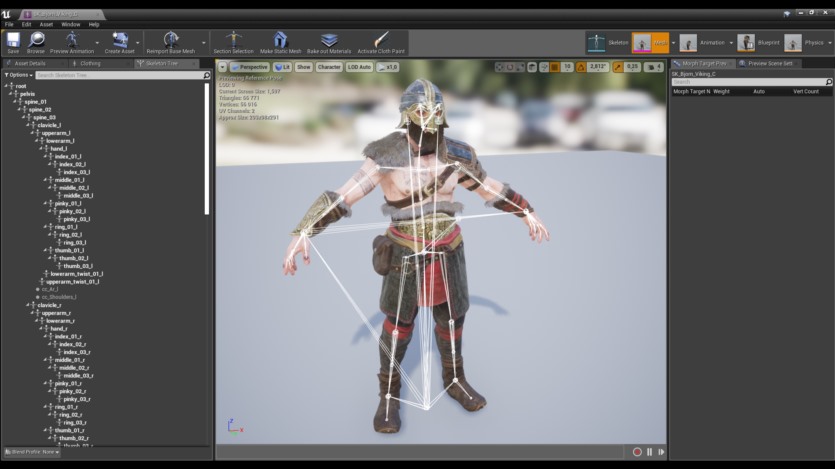Open the Window menu

click(70, 24)
